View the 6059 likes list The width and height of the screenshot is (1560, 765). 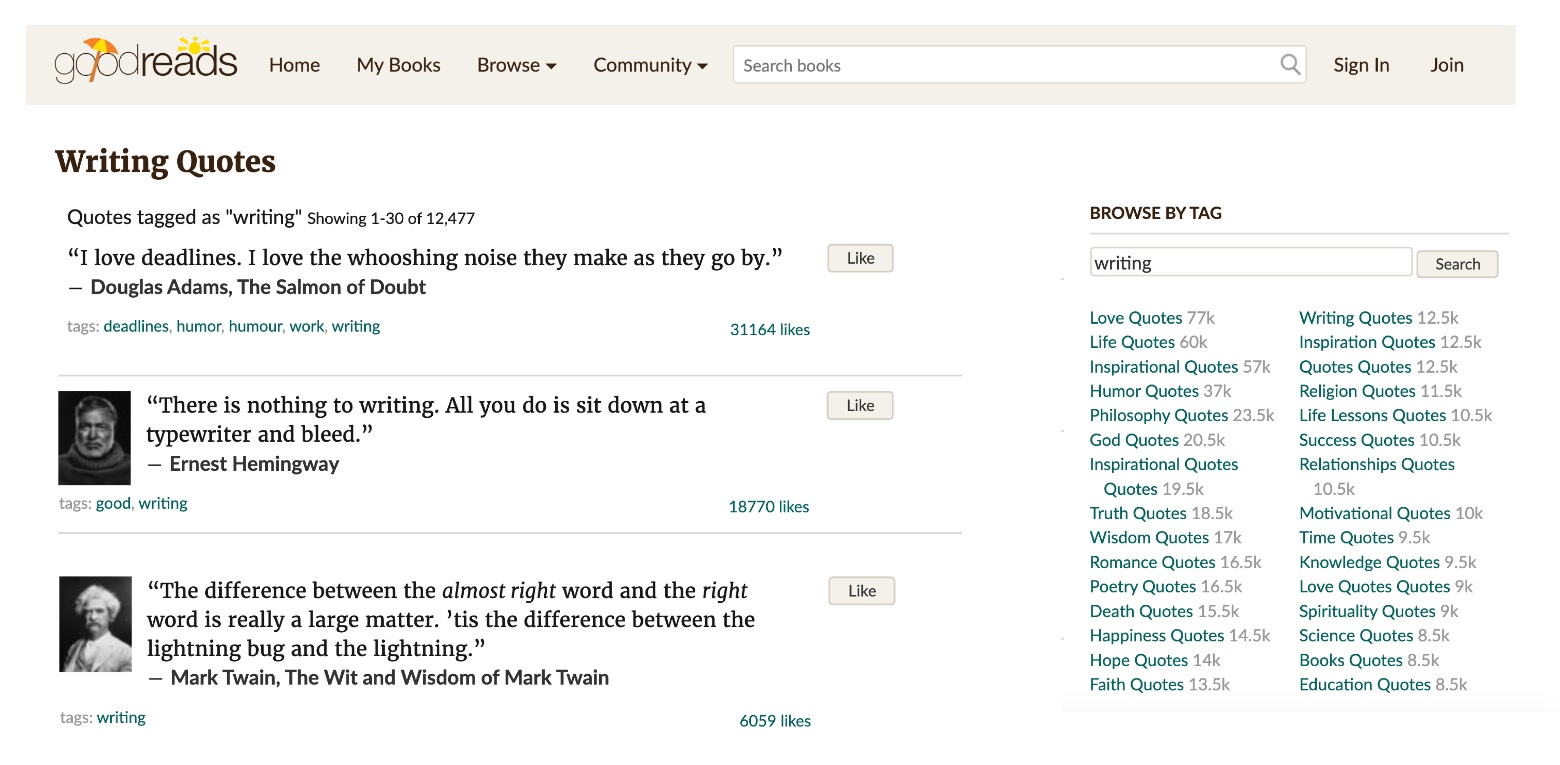click(x=775, y=720)
